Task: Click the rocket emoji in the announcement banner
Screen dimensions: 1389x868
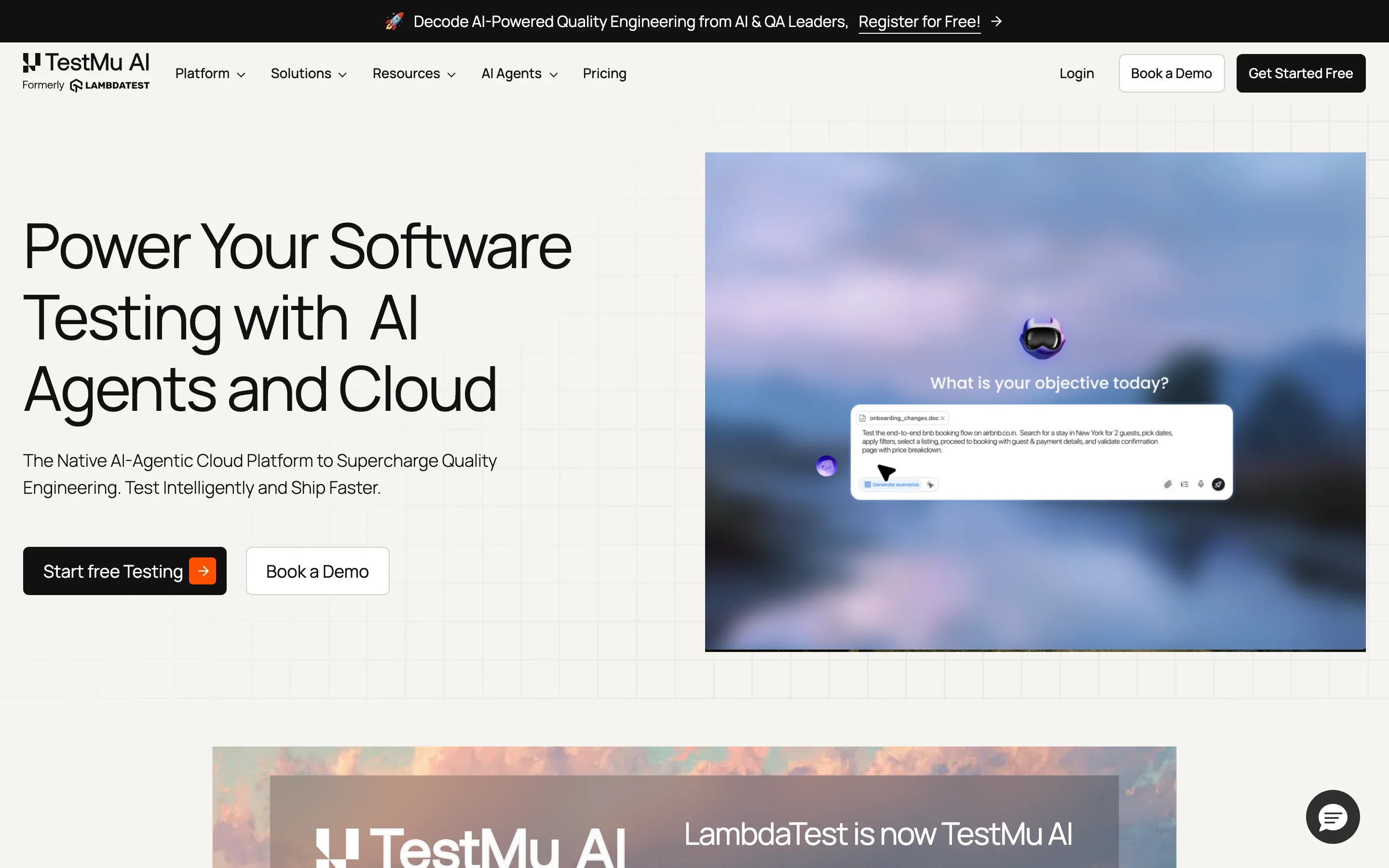Action: click(394, 21)
